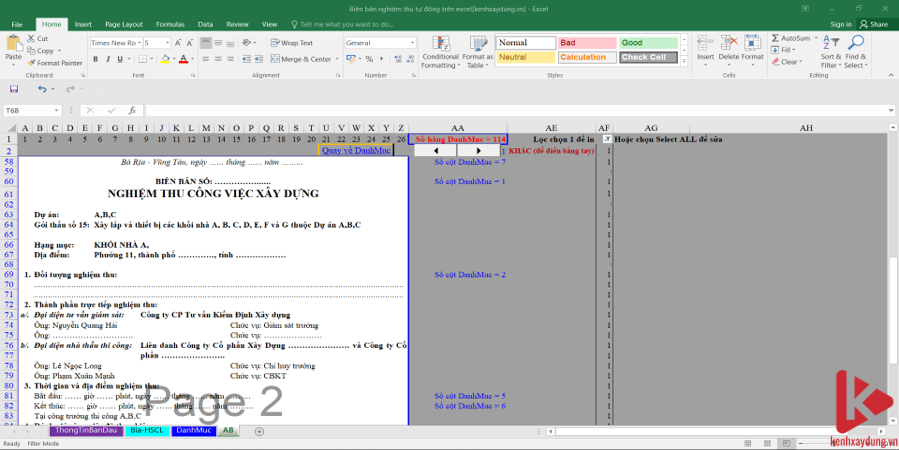Screen dimensions: 899x450
Task: Toggle Wrap Text
Action: pos(291,43)
